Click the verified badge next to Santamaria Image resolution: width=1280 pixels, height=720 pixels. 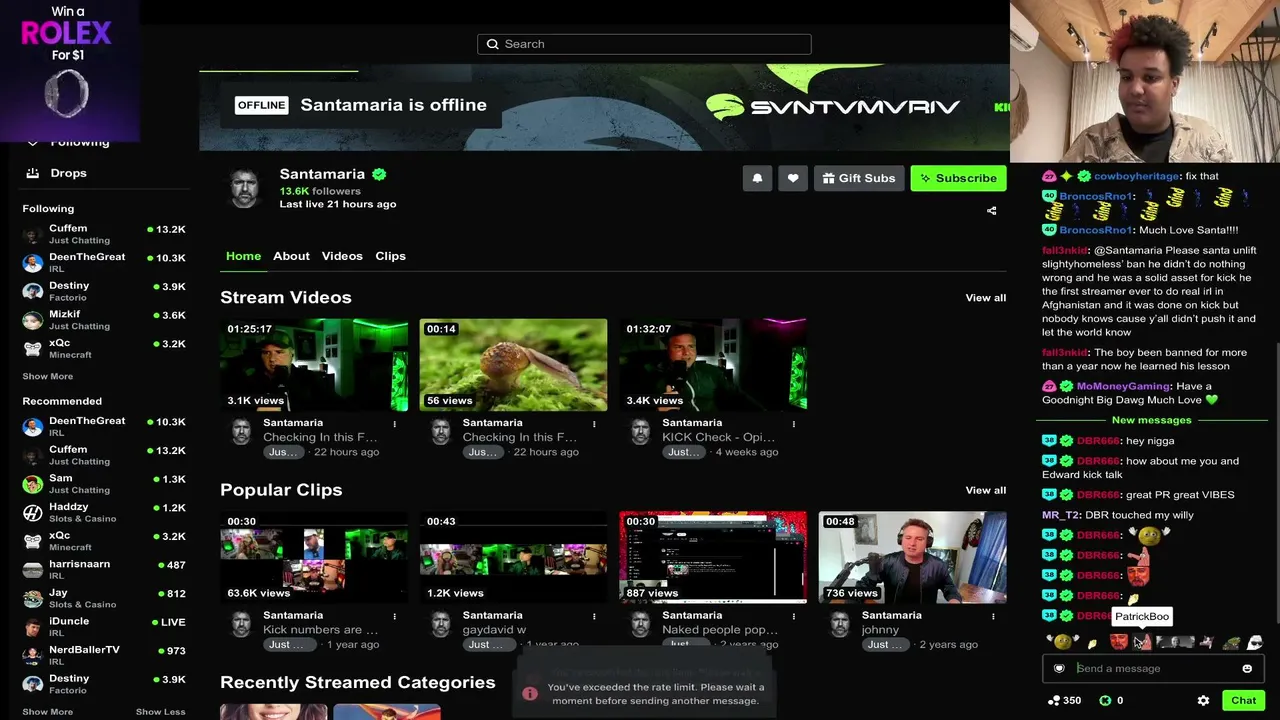coord(379,174)
